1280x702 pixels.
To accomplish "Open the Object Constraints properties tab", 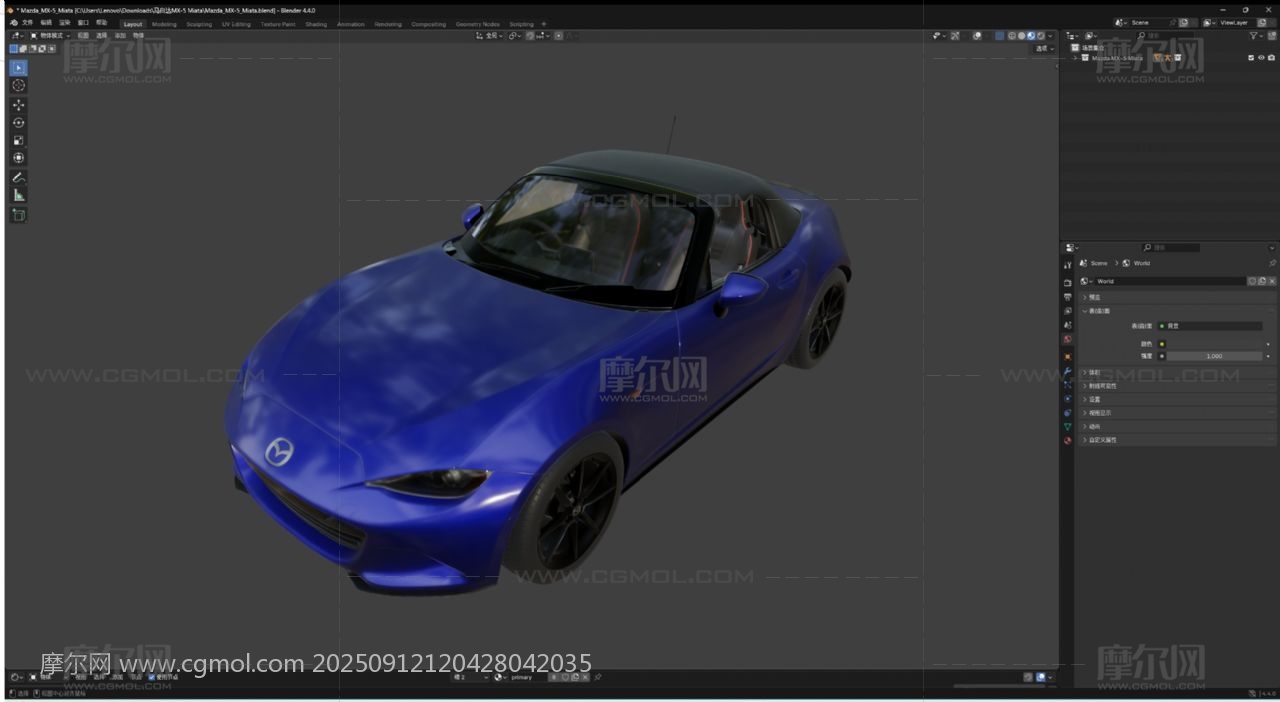I will coord(1068,413).
